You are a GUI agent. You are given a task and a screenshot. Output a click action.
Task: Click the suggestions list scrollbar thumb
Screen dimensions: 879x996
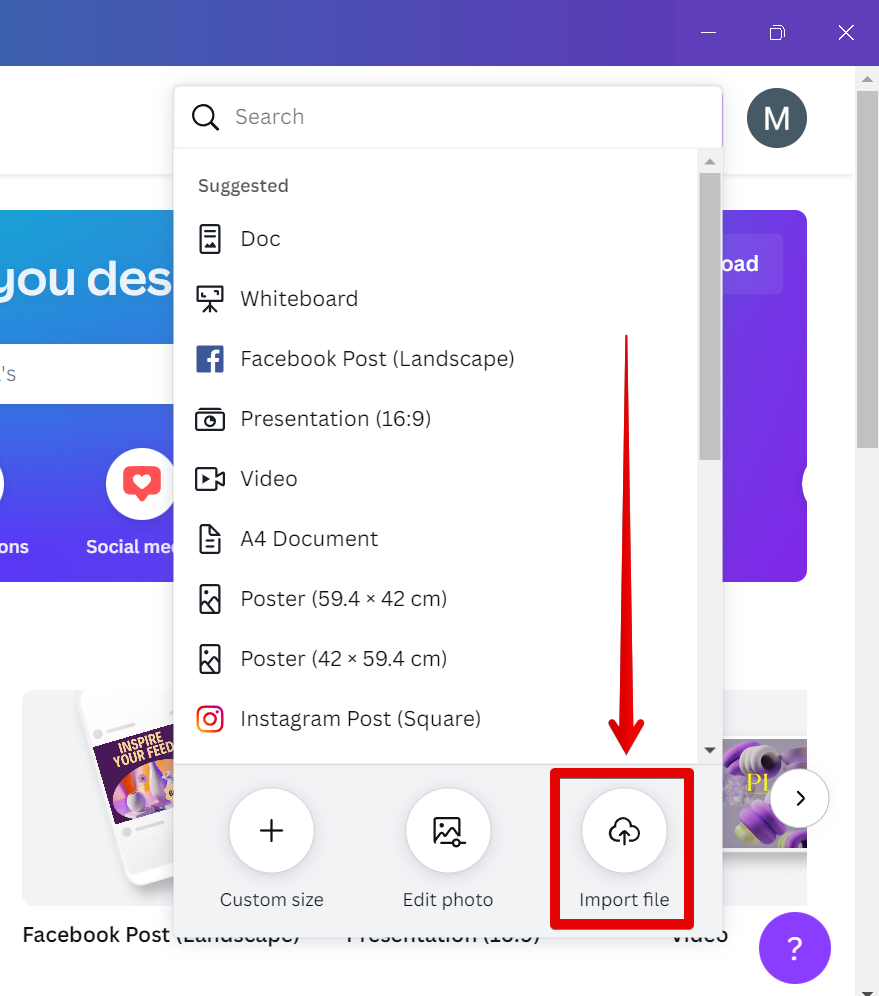pos(709,316)
